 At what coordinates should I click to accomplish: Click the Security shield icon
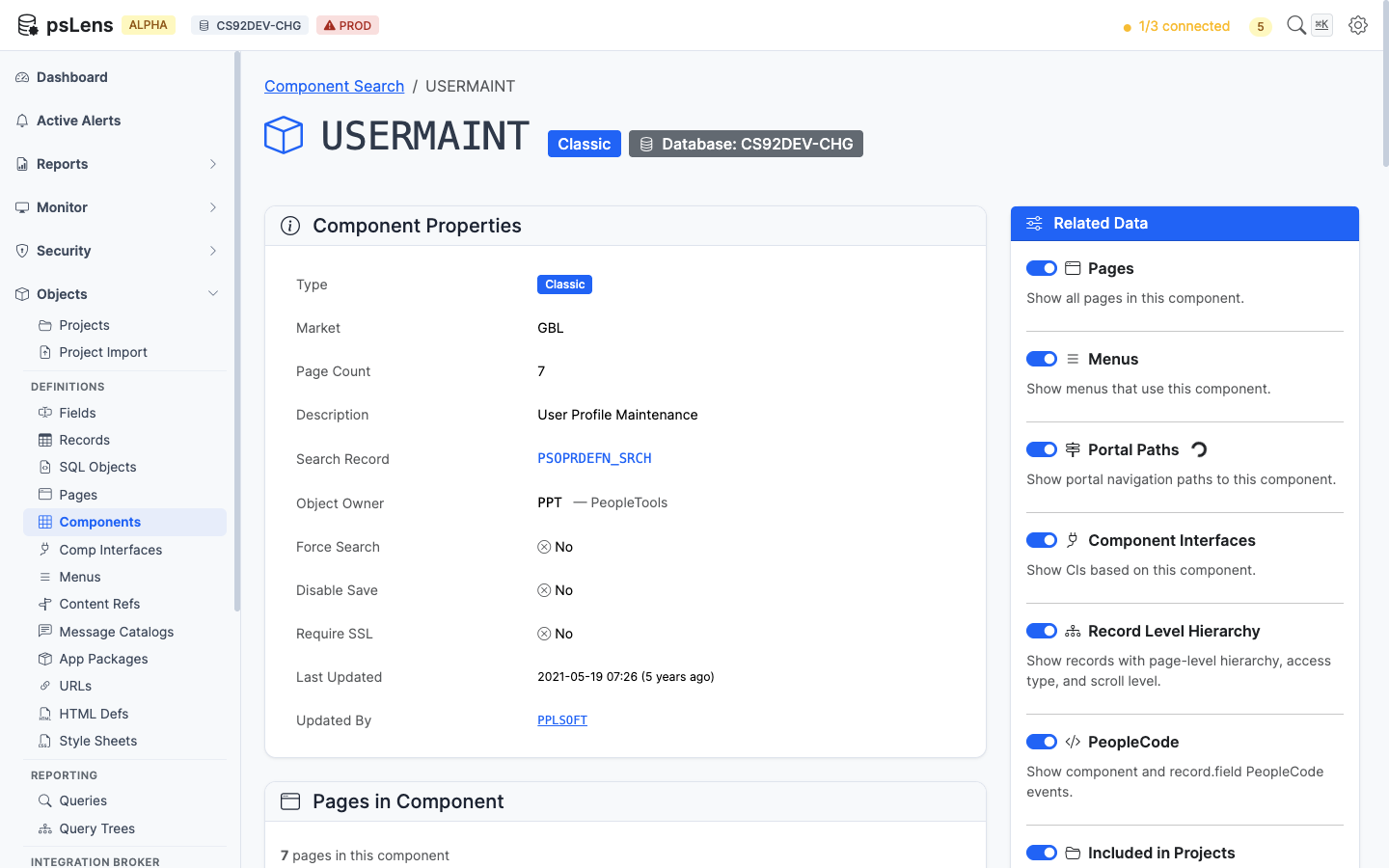(22, 251)
